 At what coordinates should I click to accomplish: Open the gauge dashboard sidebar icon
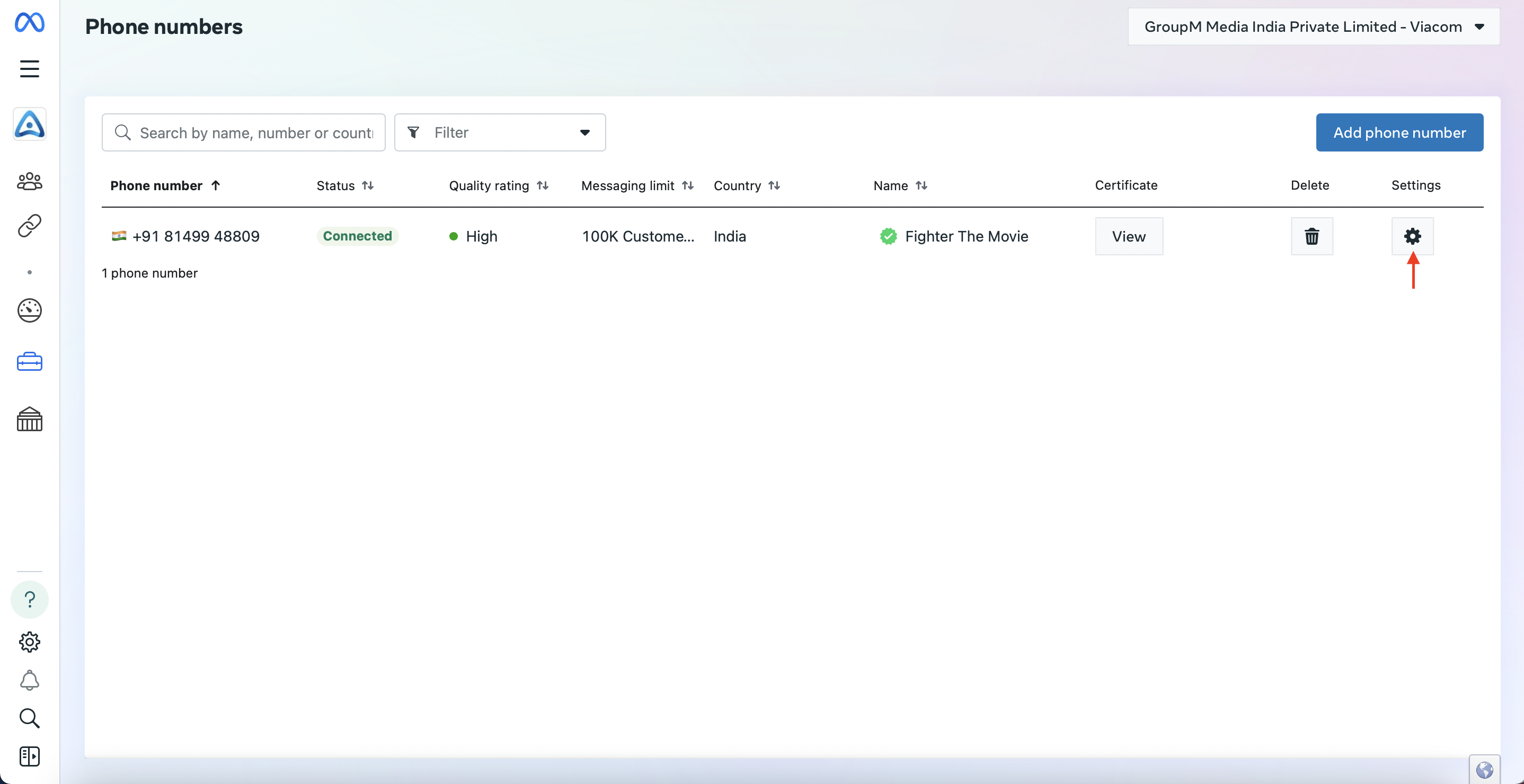pyautogui.click(x=30, y=310)
